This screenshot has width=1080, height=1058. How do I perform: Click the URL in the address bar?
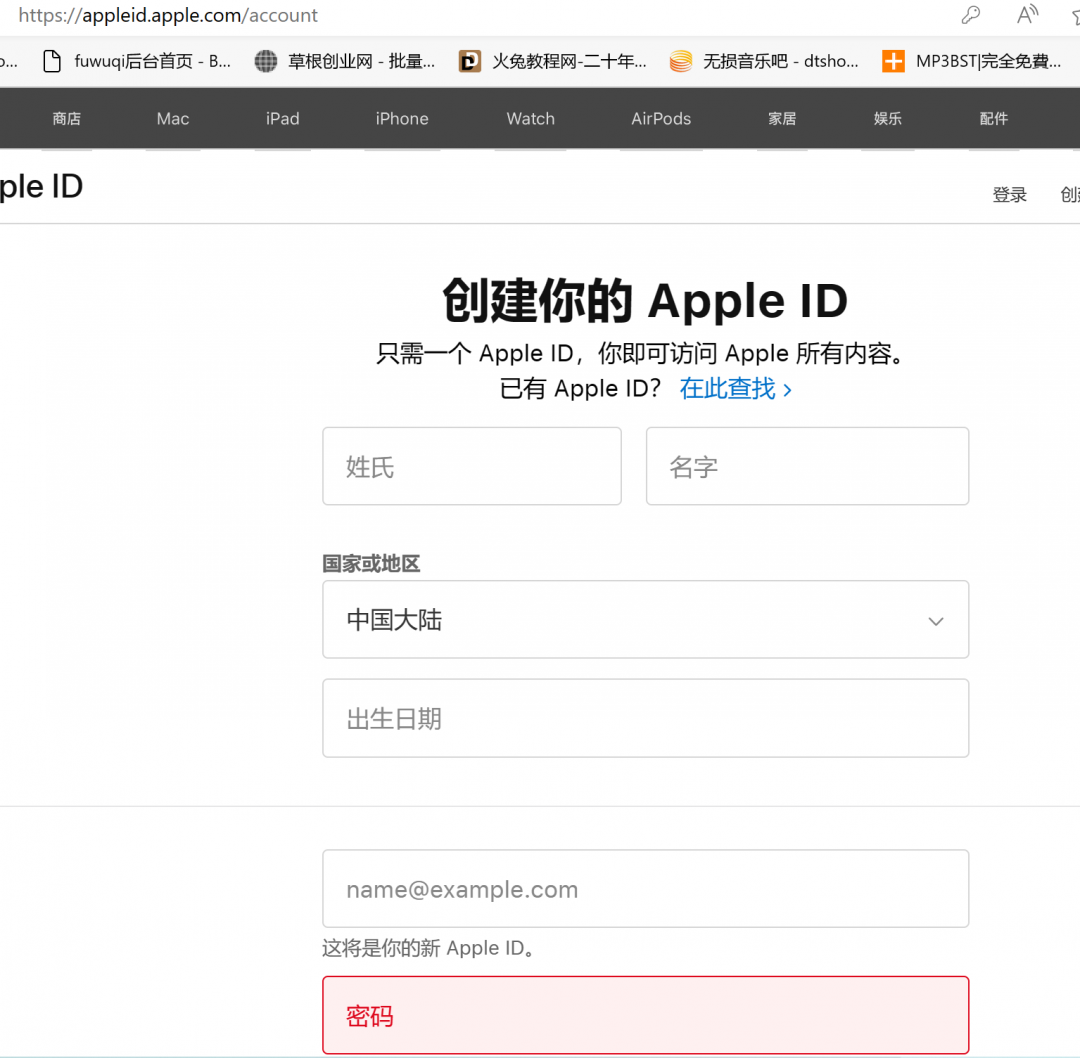coord(168,15)
